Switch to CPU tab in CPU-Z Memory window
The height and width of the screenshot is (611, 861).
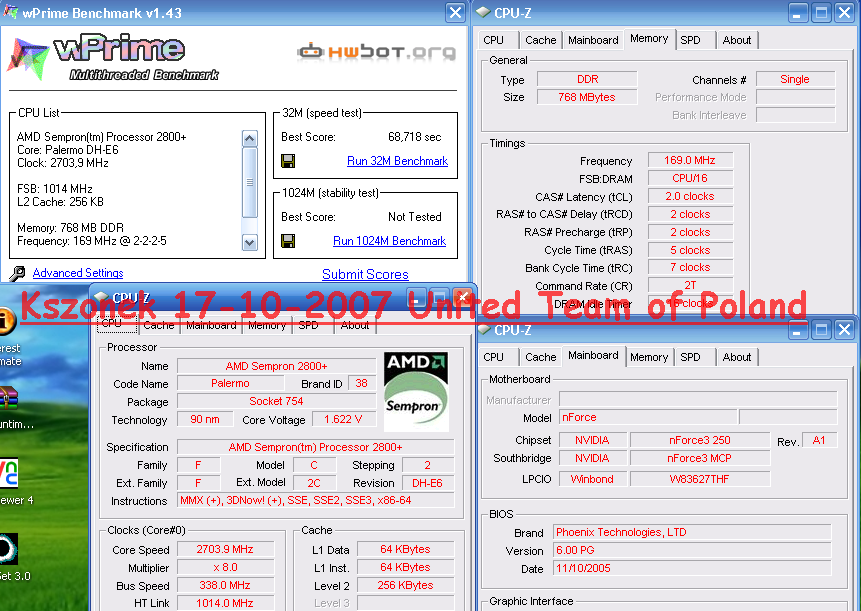(493, 40)
